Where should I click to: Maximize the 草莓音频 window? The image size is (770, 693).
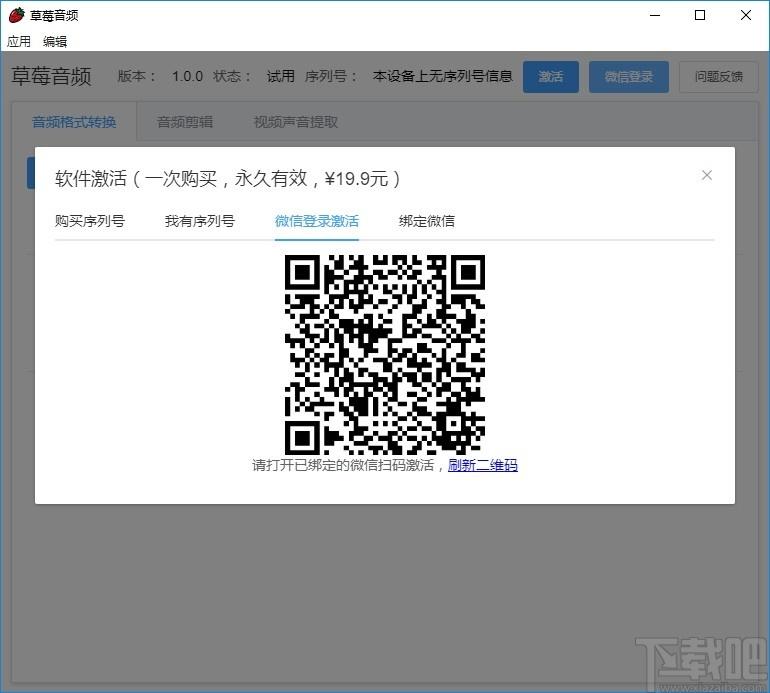point(700,15)
